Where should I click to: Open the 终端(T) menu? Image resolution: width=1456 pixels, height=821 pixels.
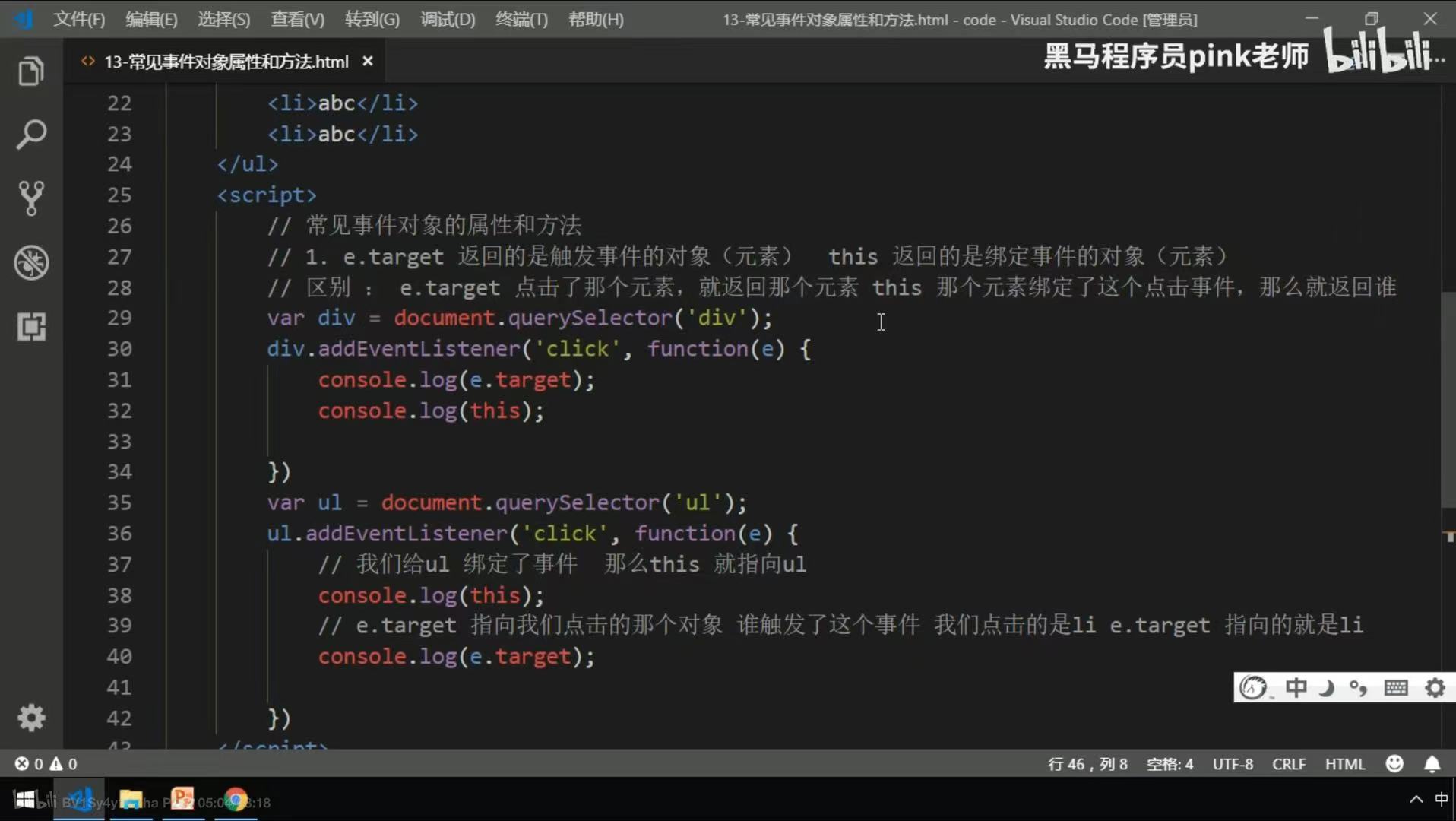click(x=521, y=19)
